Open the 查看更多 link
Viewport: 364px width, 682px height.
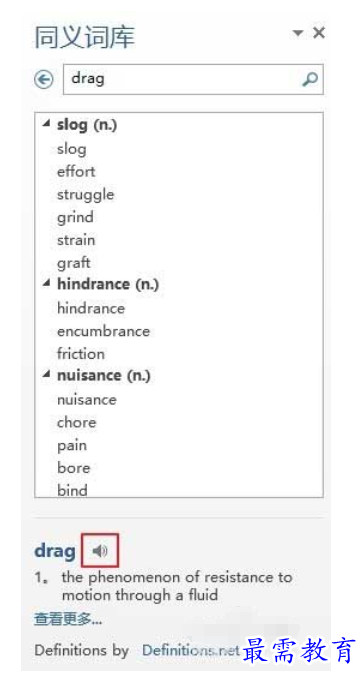[68, 619]
